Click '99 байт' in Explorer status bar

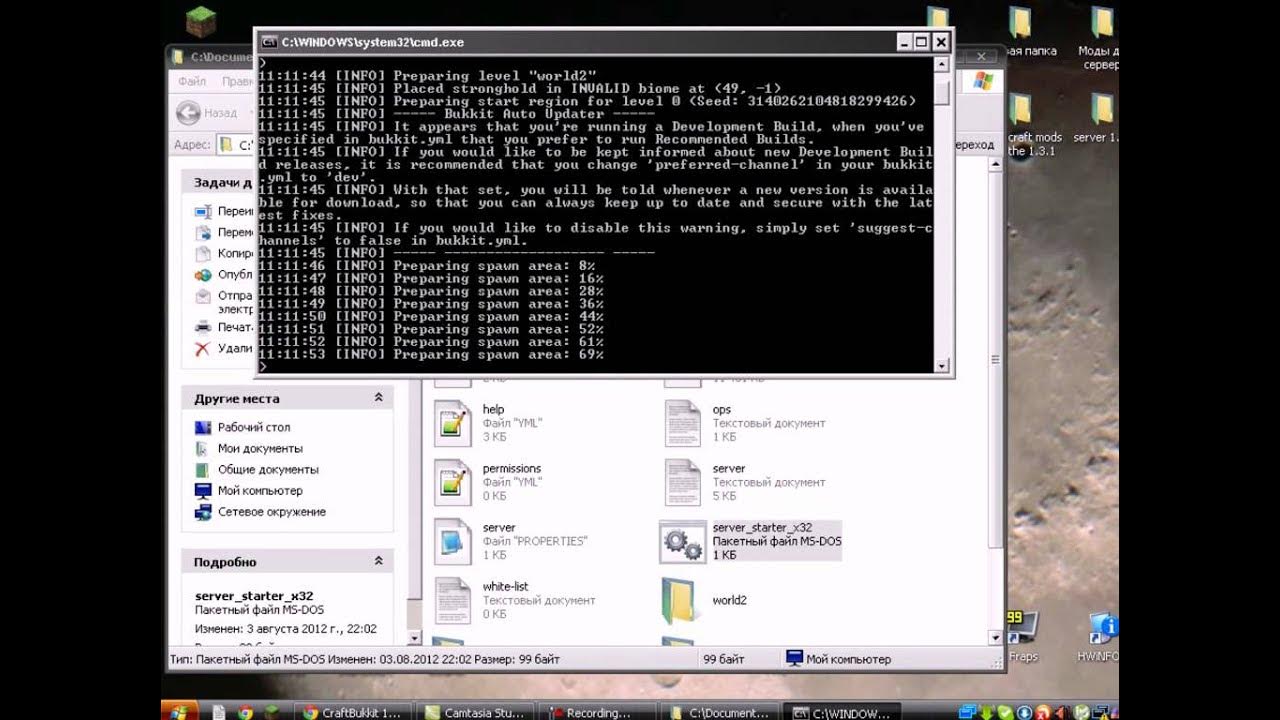pyautogui.click(x=724, y=659)
